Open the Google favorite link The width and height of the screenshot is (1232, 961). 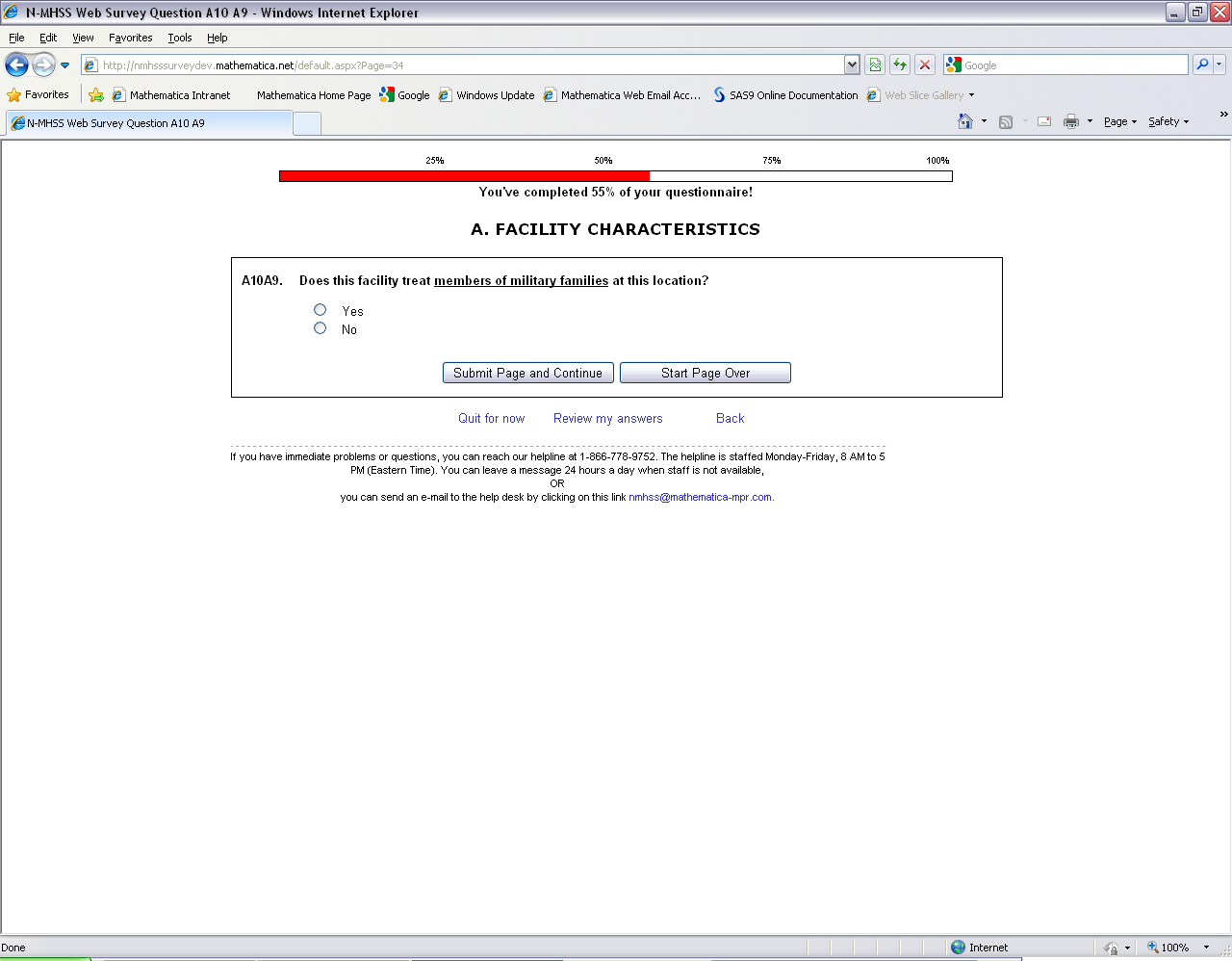(x=404, y=94)
